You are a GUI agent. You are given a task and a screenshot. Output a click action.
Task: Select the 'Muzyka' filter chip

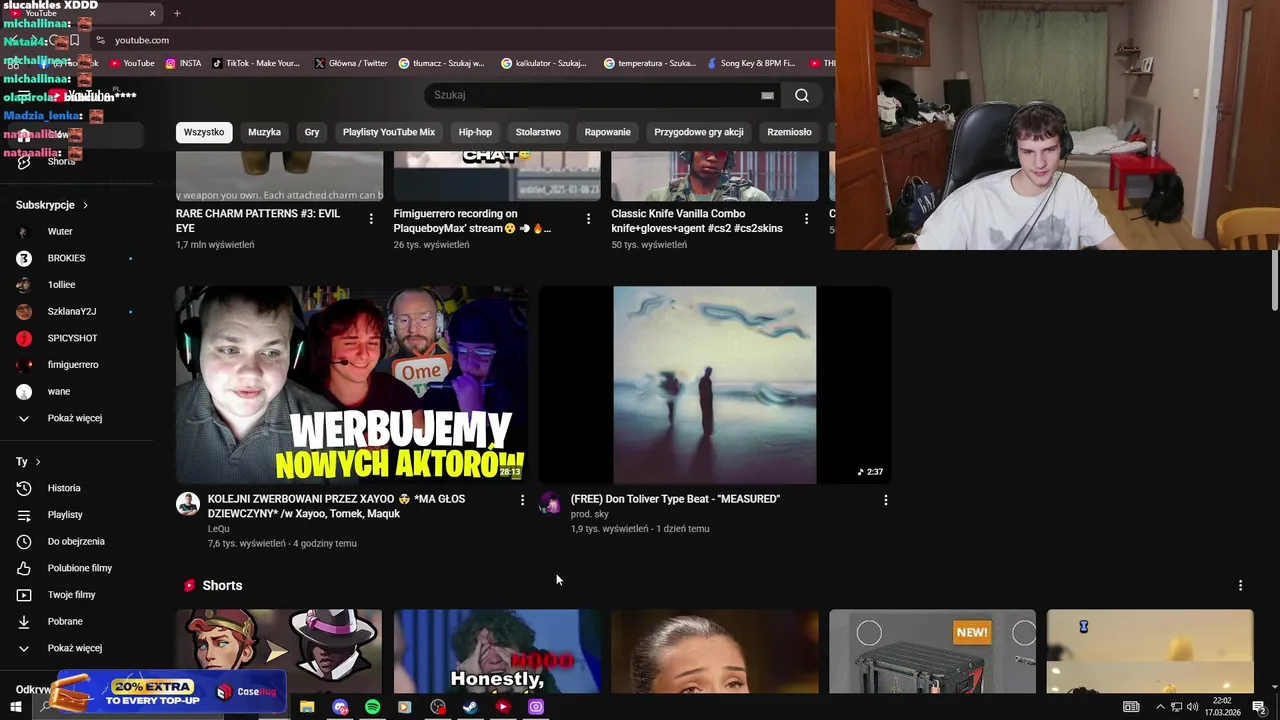[264, 132]
